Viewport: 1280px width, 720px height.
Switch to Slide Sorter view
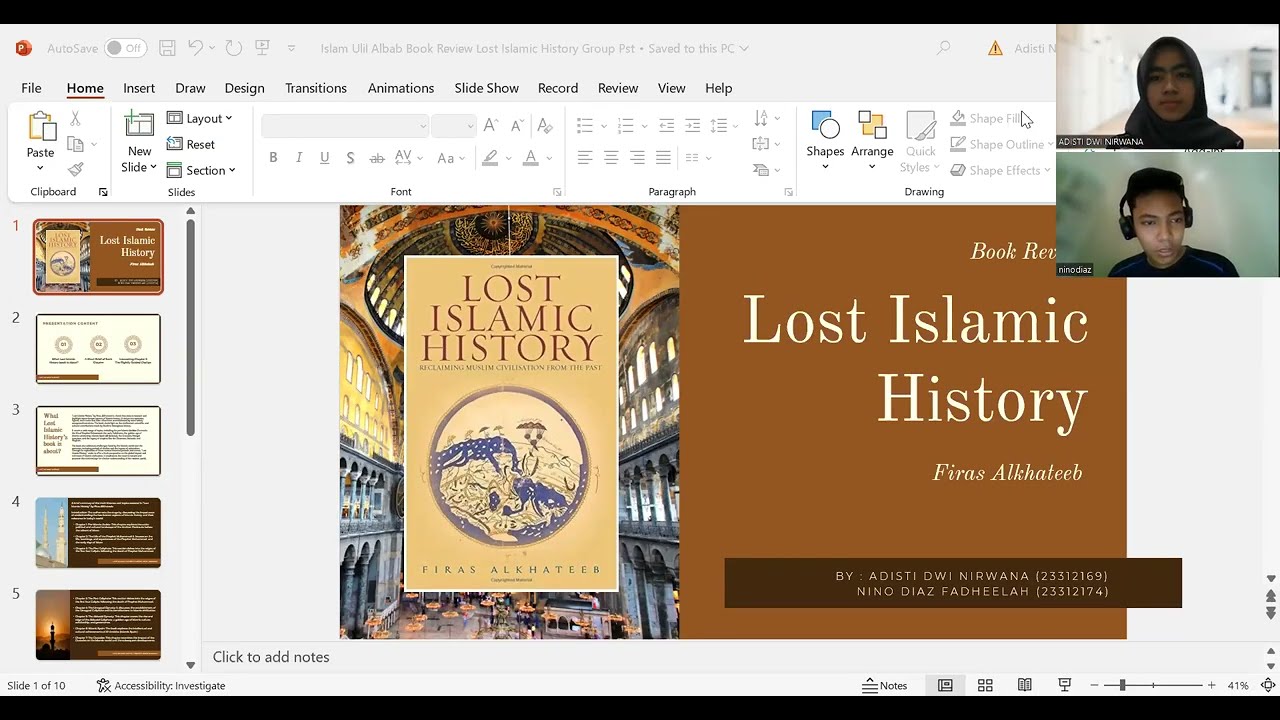[x=985, y=685]
